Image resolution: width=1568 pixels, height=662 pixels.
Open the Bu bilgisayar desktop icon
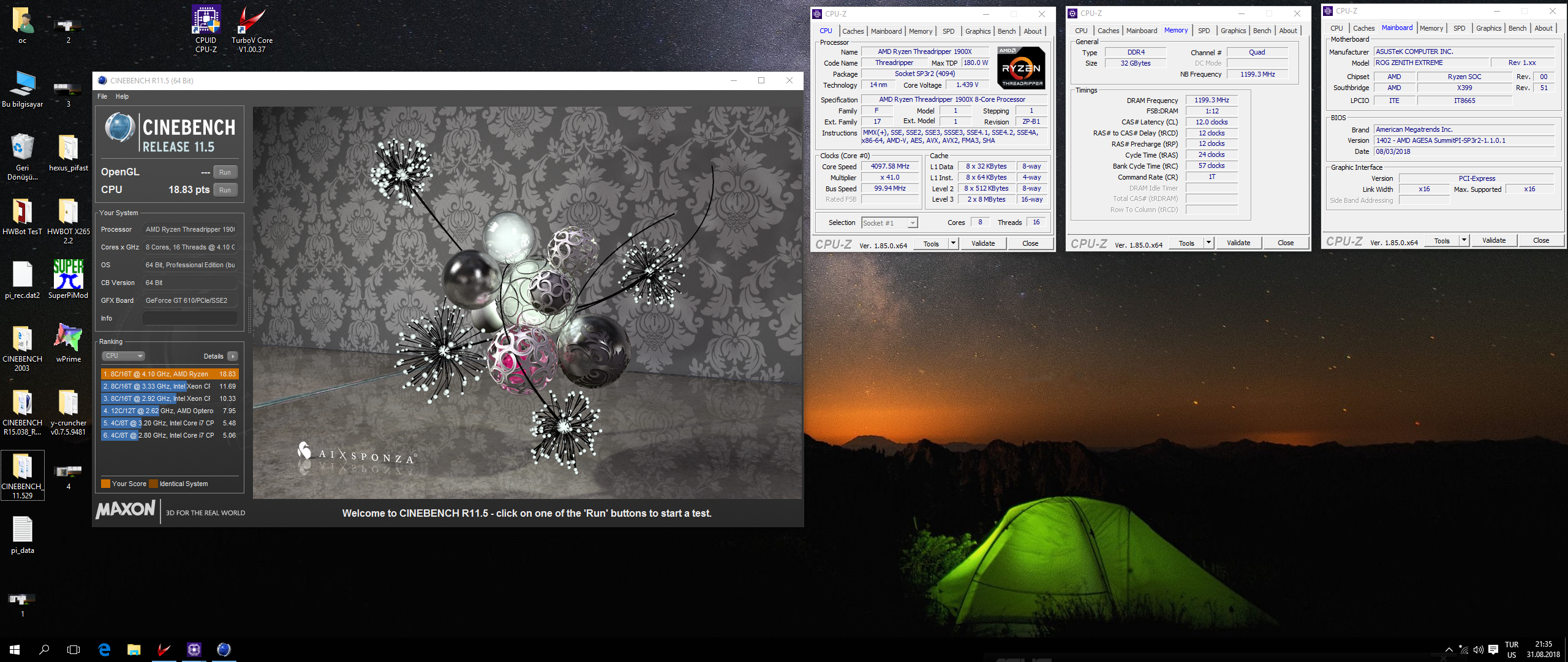pyautogui.click(x=23, y=89)
